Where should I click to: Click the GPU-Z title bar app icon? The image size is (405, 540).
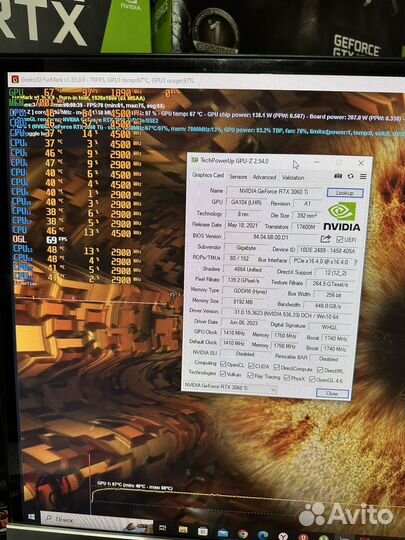click(x=195, y=160)
